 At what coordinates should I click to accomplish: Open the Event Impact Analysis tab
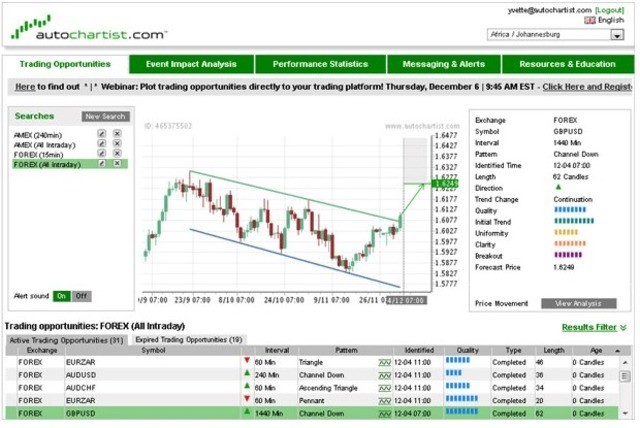click(191, 64)
